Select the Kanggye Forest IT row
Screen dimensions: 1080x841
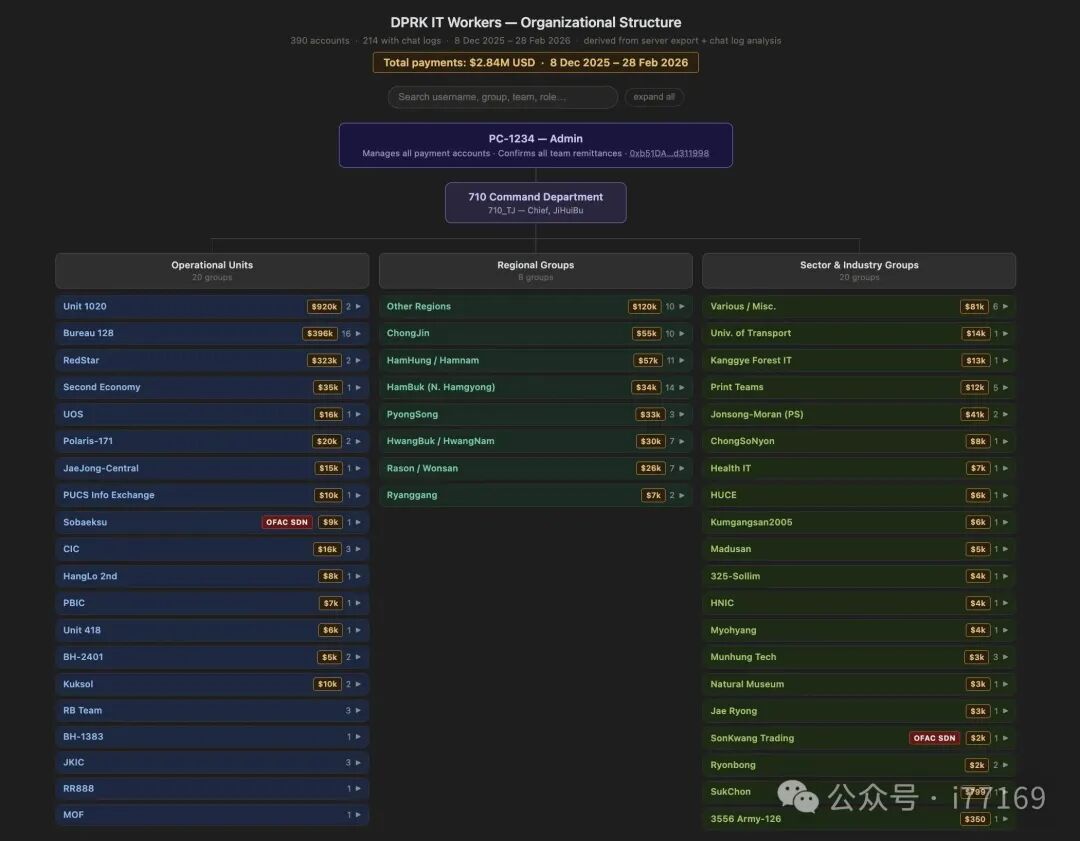click(x=859, y=360)
